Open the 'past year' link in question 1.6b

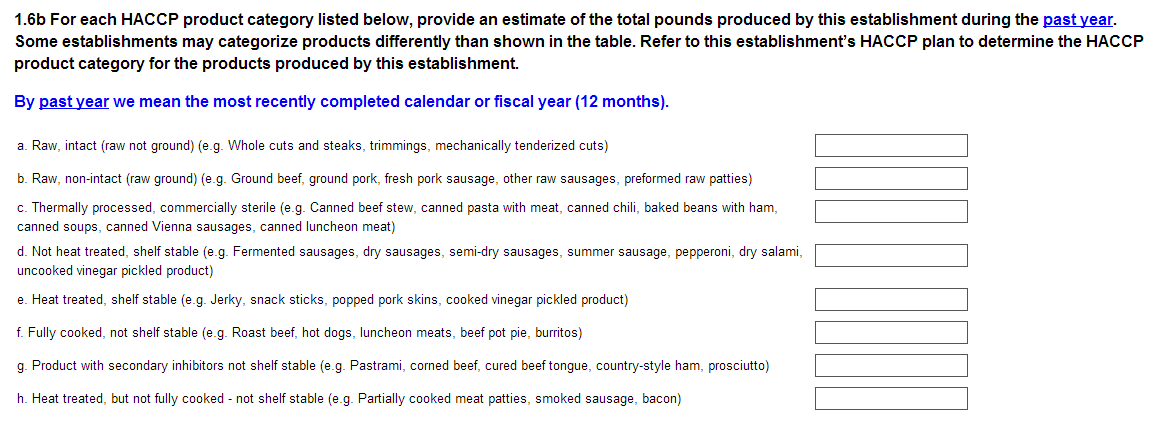tap(1077, 20)
